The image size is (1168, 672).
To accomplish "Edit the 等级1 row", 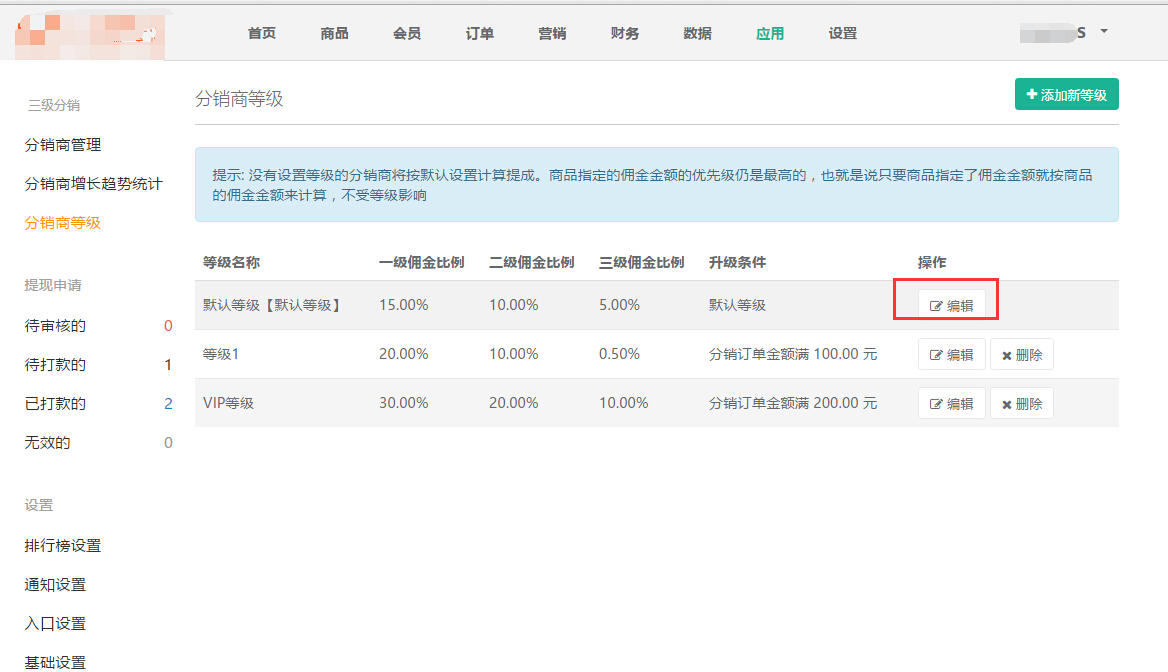I will click(x=951, y=354).
